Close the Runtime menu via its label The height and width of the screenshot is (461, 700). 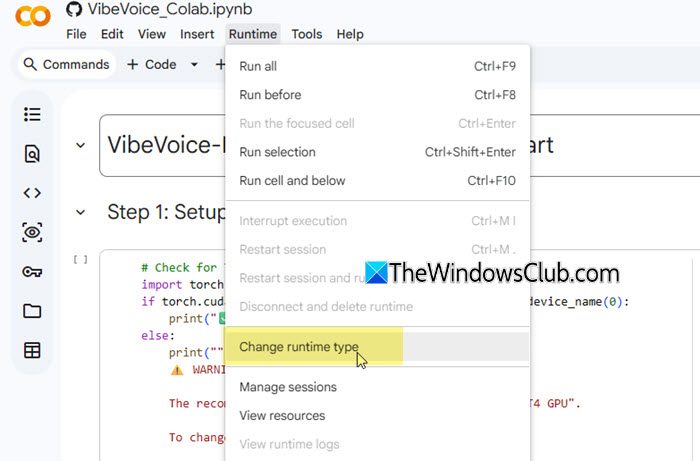(253, 34)
